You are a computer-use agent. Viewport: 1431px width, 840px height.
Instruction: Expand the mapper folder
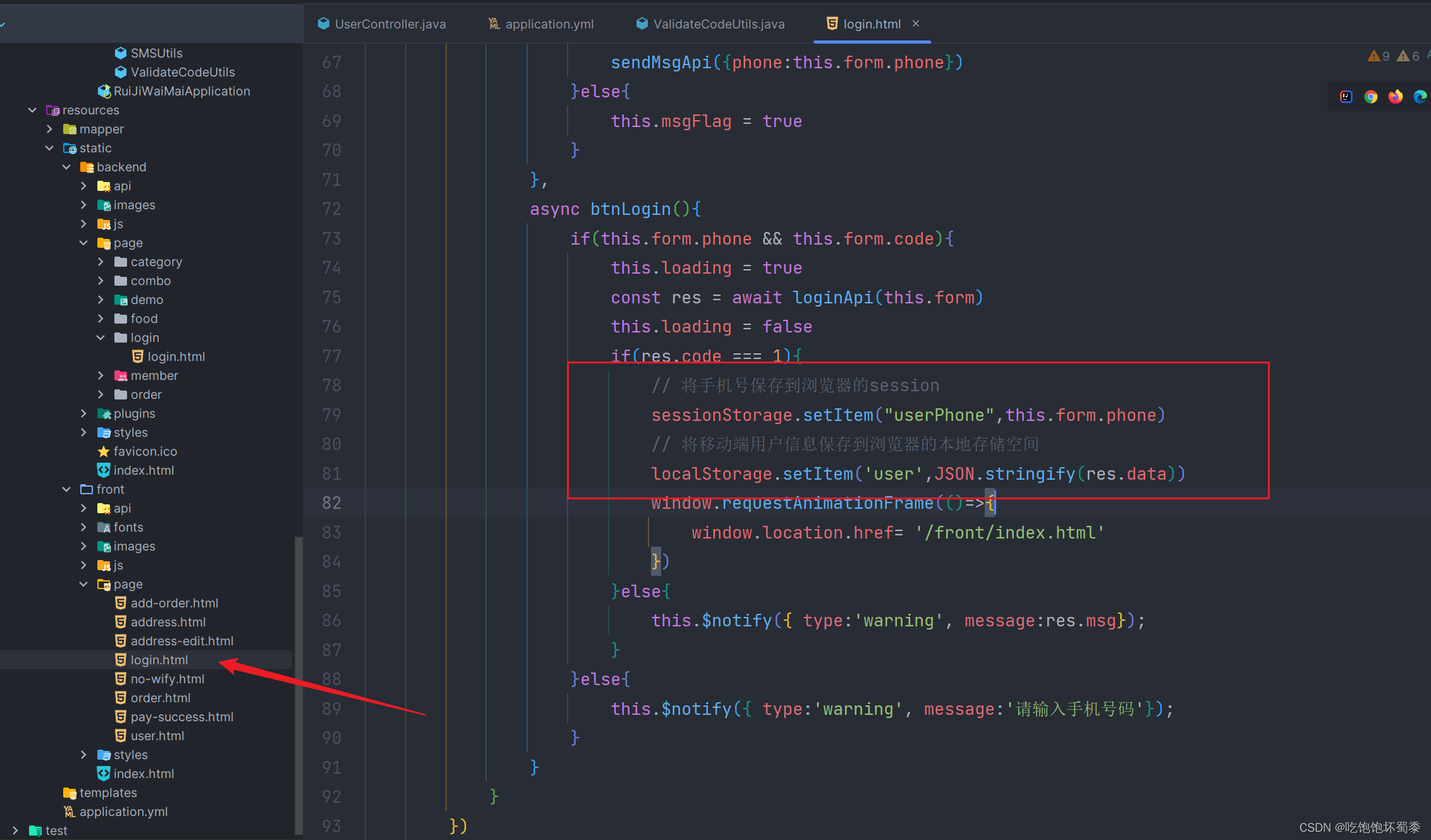[x=49, y=129]
